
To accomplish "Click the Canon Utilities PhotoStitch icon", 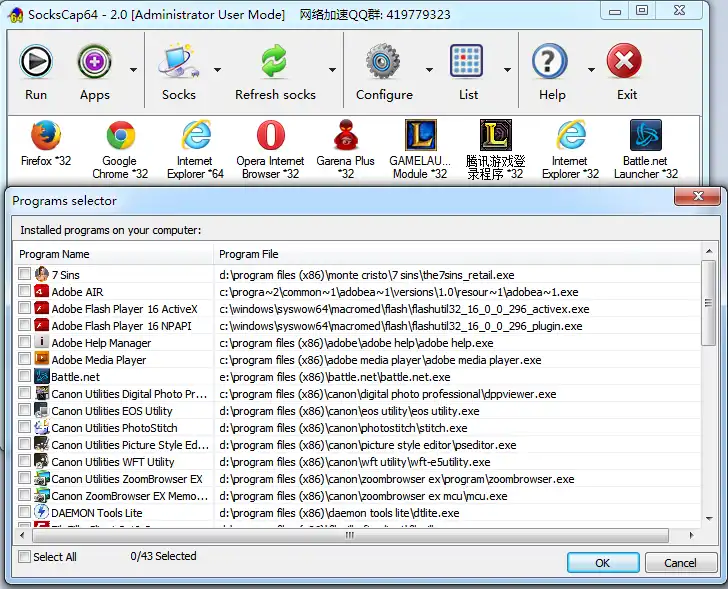I will (42, 427).
